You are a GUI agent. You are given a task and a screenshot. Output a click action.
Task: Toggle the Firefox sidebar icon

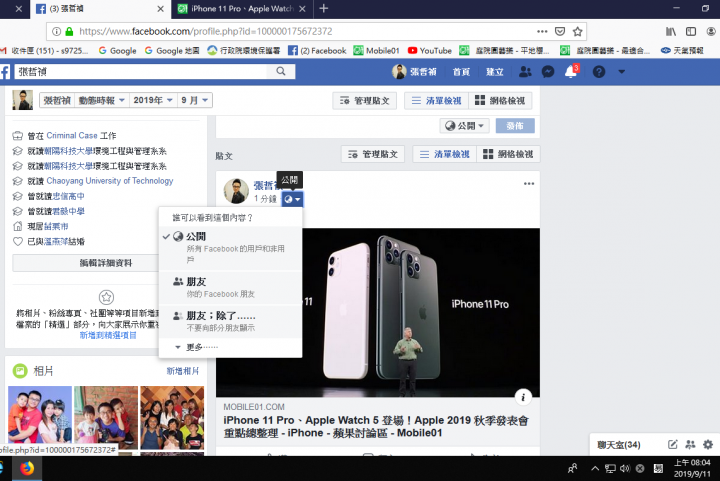691,31
